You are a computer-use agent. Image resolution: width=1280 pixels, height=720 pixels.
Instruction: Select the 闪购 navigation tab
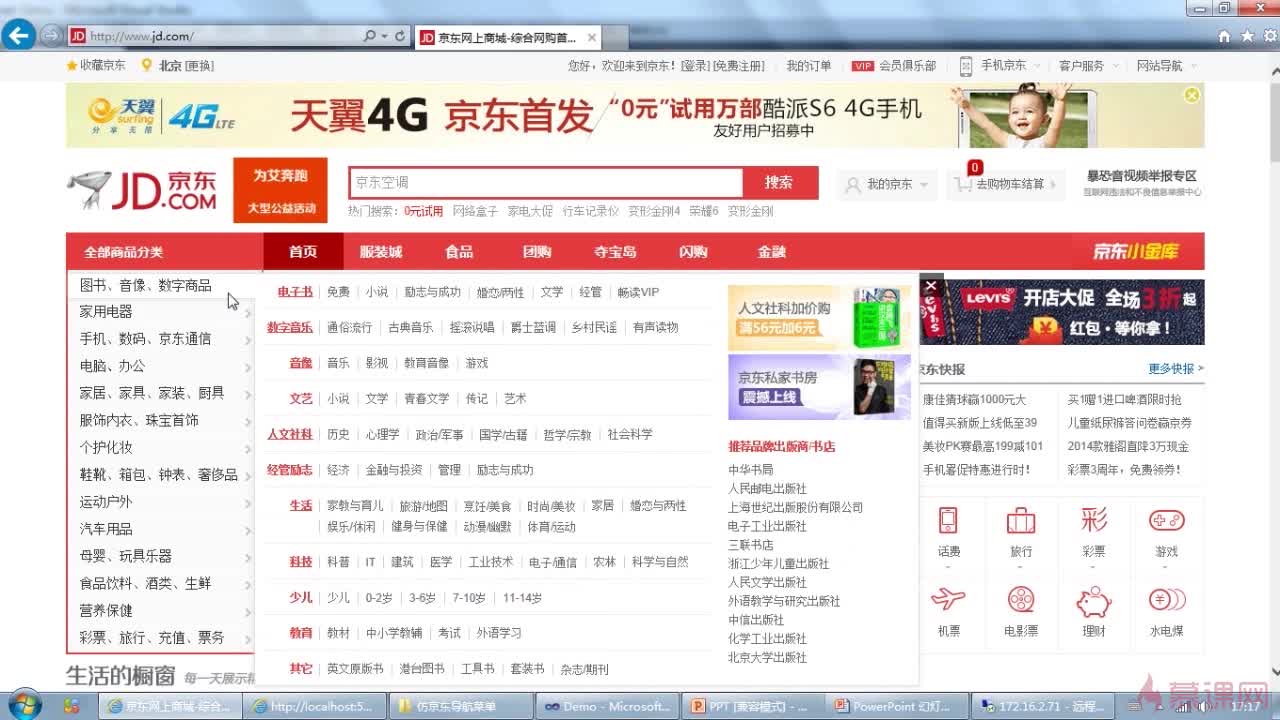[x=693, y=252]
